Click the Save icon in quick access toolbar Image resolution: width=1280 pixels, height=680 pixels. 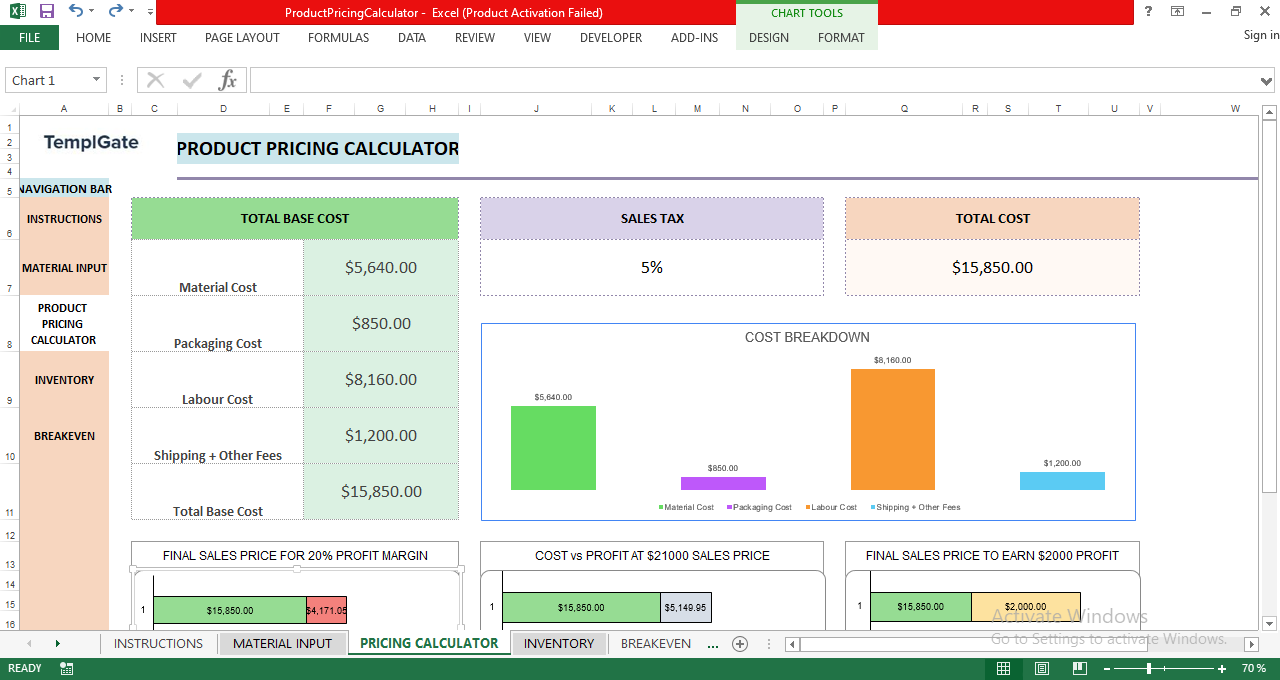[46, 12]
